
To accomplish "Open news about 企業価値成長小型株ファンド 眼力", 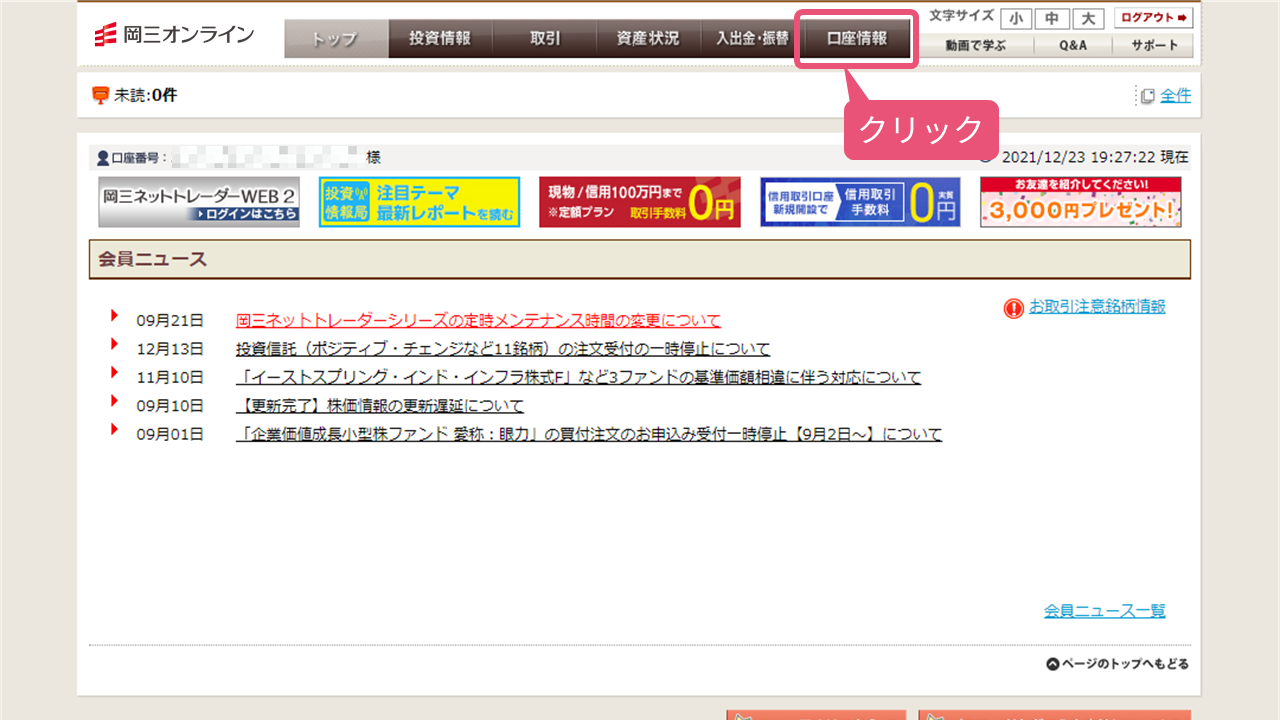I will pyautogui.click(x=589, y=434).
